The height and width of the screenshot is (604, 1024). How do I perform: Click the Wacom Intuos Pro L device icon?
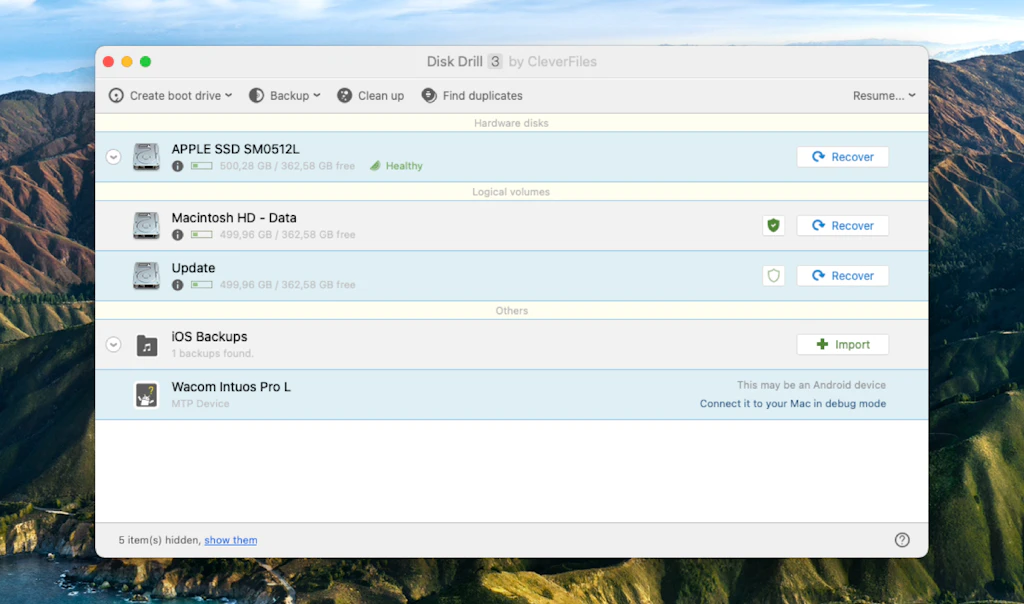(x=146, y=394)
